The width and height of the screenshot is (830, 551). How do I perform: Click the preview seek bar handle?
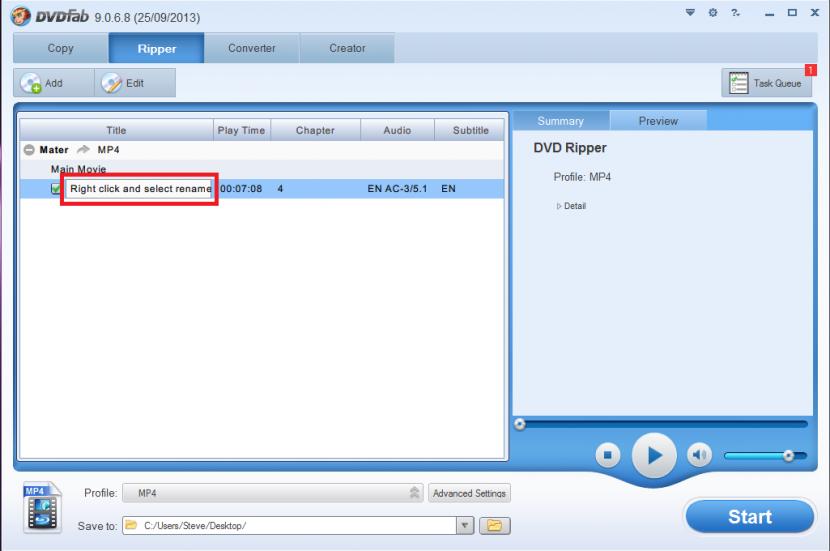tap(520, 423)
